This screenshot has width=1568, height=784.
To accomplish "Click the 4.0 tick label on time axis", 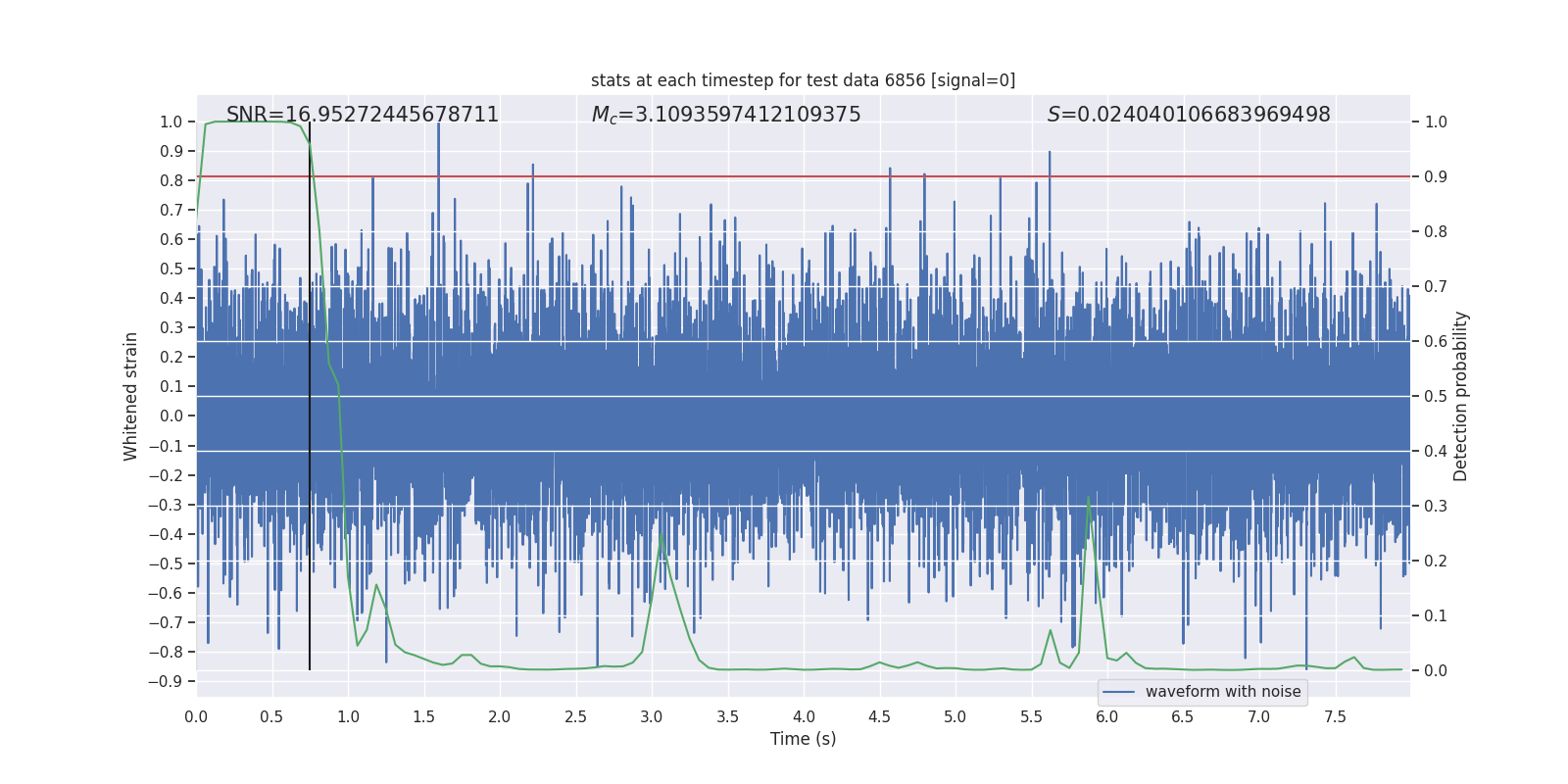I will coord(804,717).
